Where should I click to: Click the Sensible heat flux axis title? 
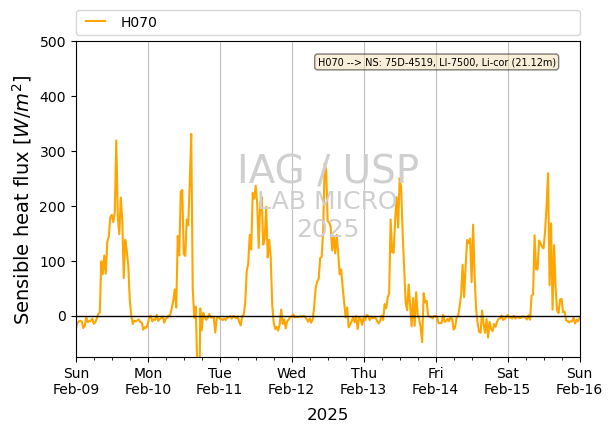(x=22, y=200)
